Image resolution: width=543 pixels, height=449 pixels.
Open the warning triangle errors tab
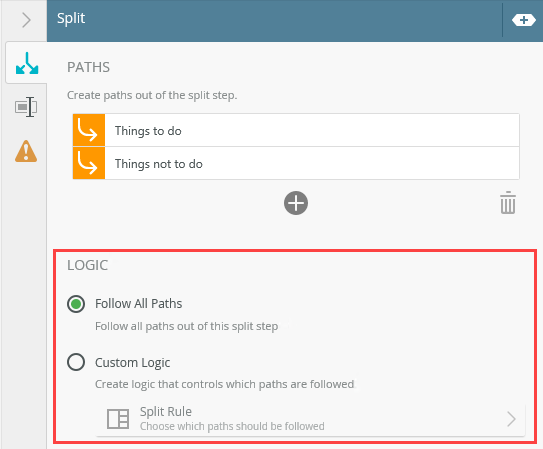tap(26, 151)
